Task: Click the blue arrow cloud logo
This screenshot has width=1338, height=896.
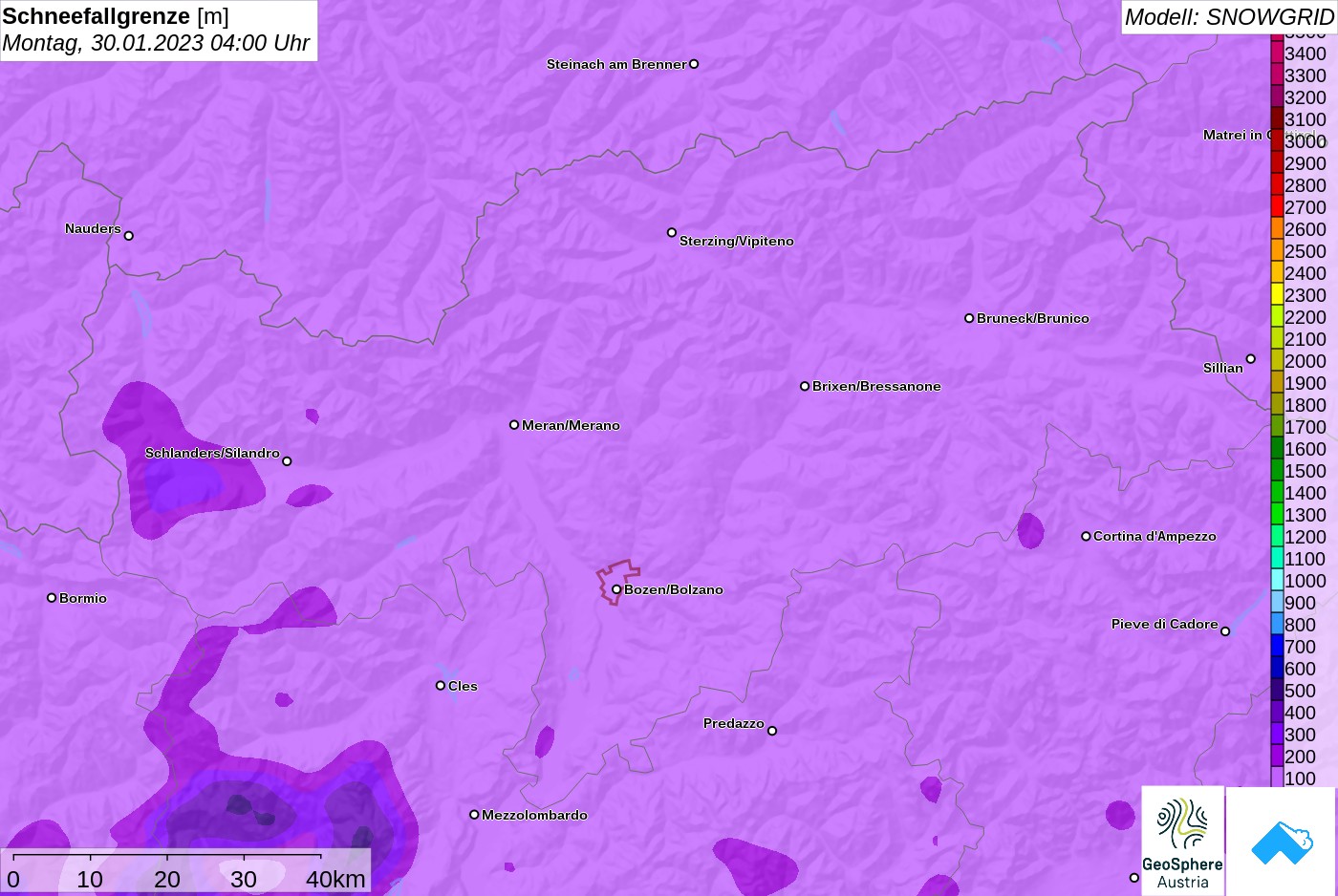Action: click(x=1282, y=842)
